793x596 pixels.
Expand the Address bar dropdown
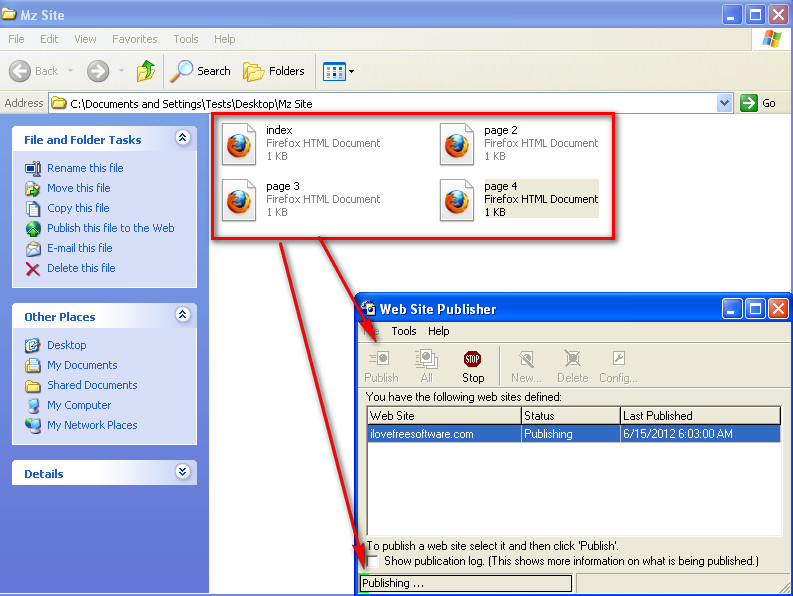[x=724, y=103]
